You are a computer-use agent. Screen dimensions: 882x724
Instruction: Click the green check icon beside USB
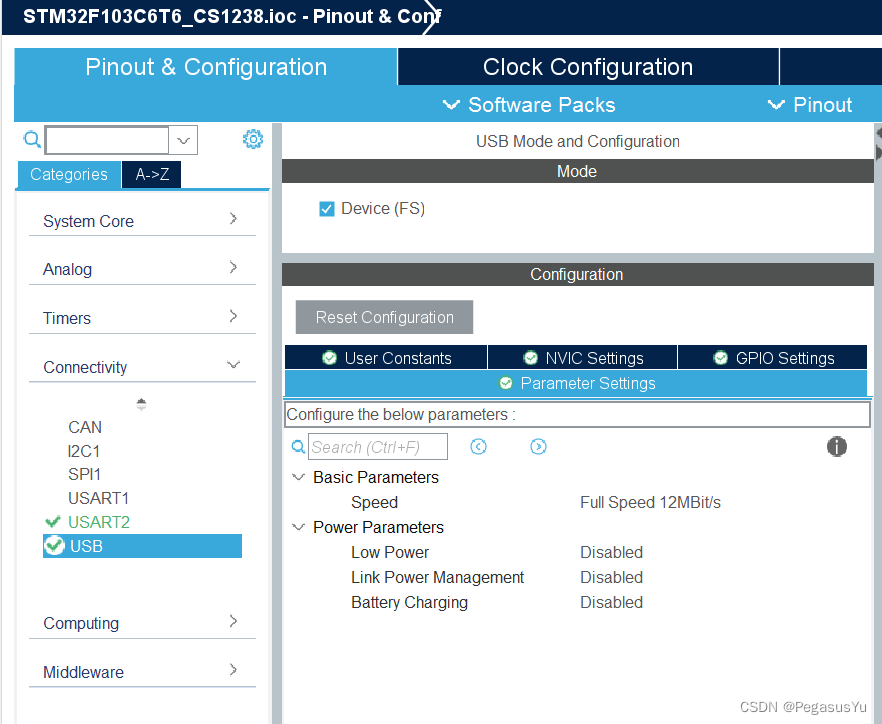(x=55, y=546)
